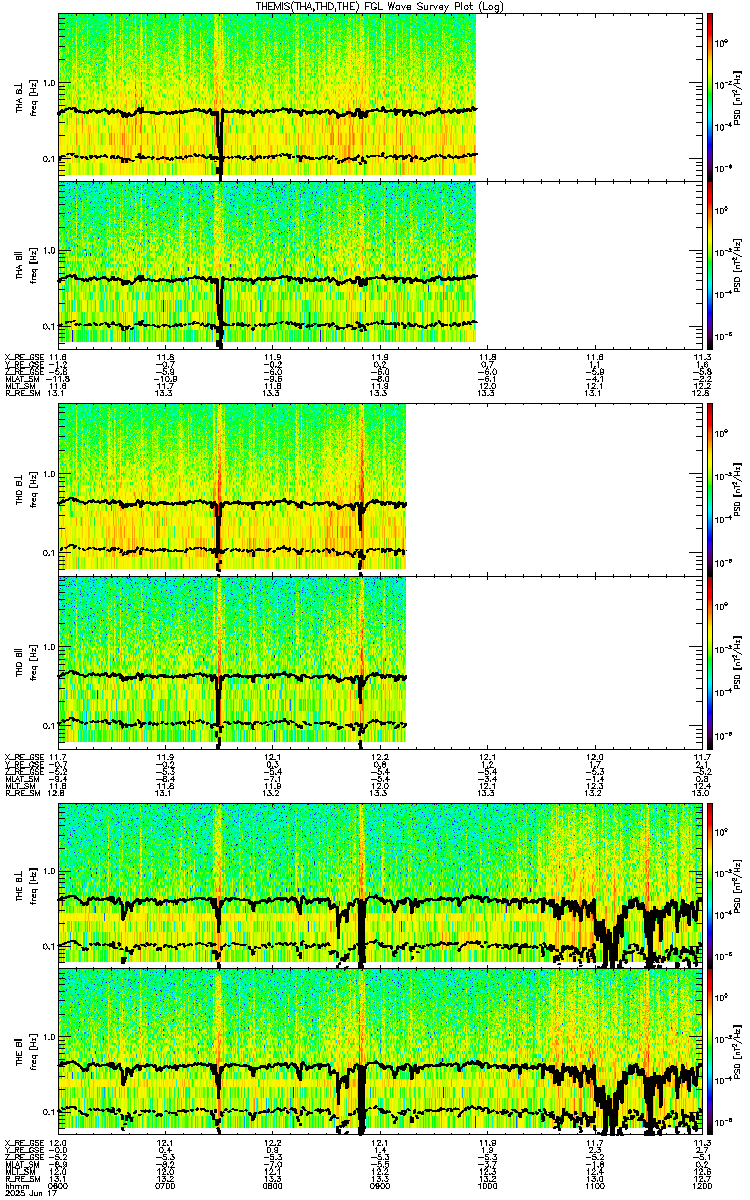This screenshot has width=750, height=1200.
Task: Click the '0900' time tick label
Action: pos(381,1186)
